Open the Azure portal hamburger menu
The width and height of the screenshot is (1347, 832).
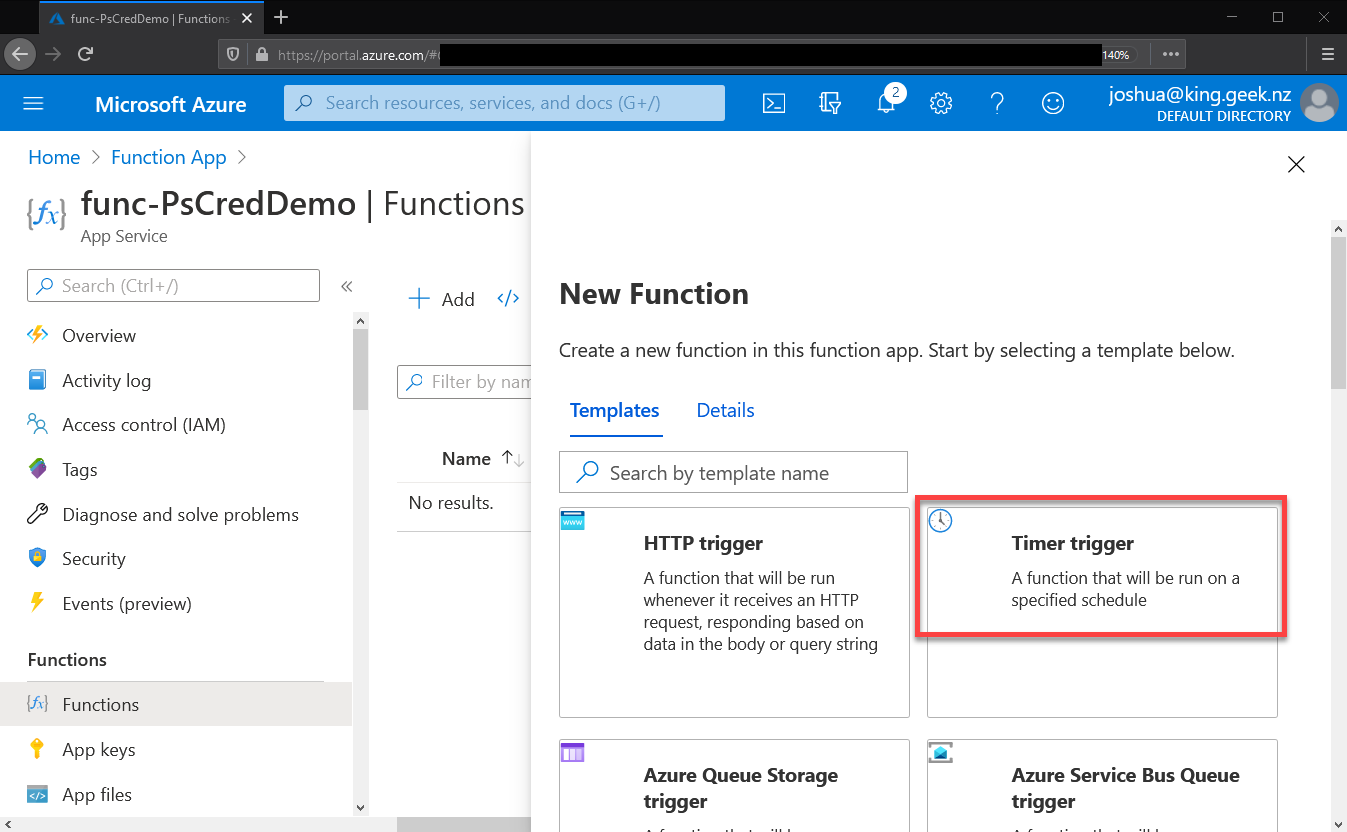33,104
